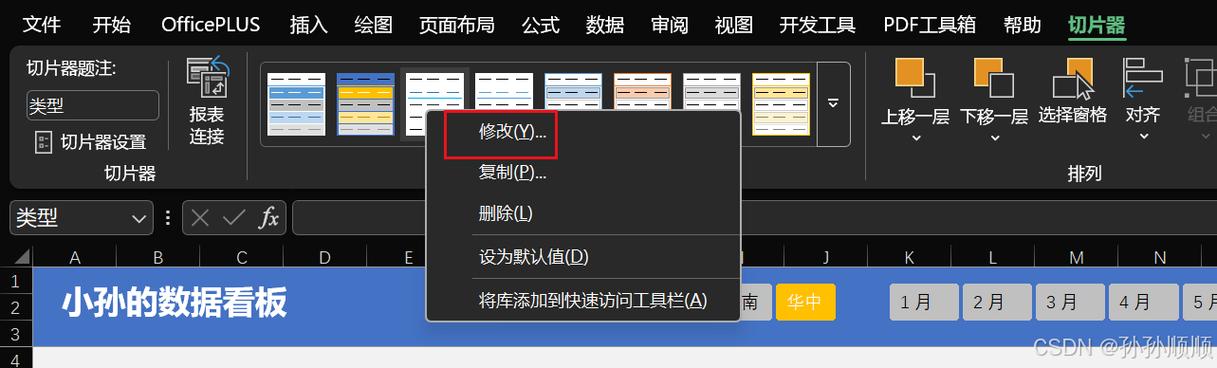The width and height of the screenshot is (1217, 368).
Task: Select the 1月 slicer button
Action: tap(924, 302)
